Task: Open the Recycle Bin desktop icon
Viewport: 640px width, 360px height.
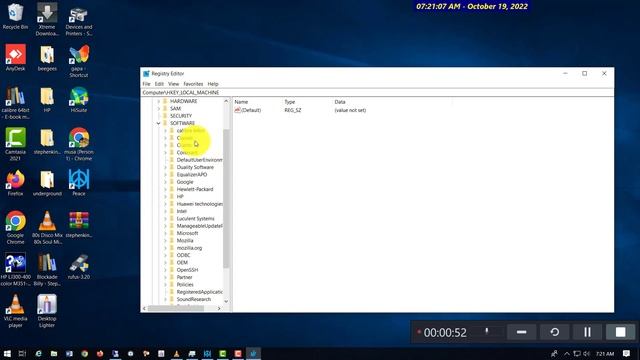Action: [x=15, y=16]
